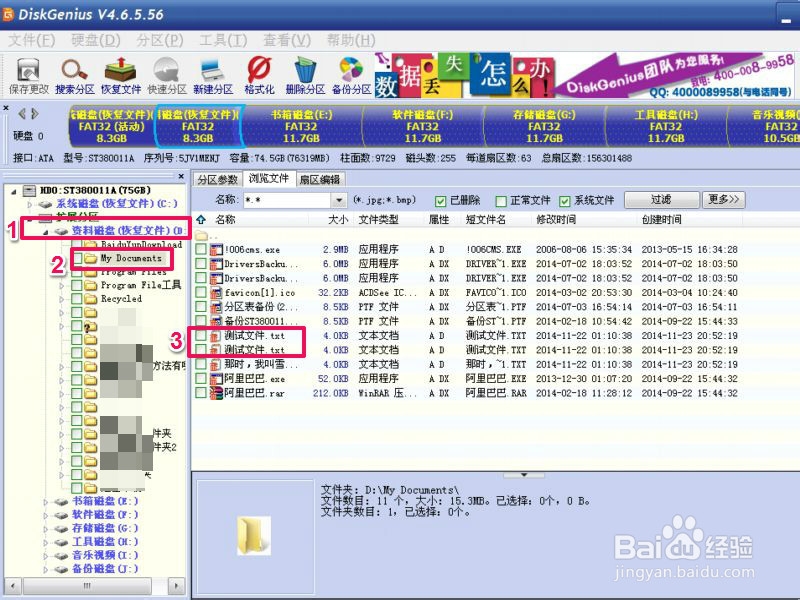The image size is (800, 600).
Task: Expand the 书籍磁盘 (E:) tree node
Action: 45,503
